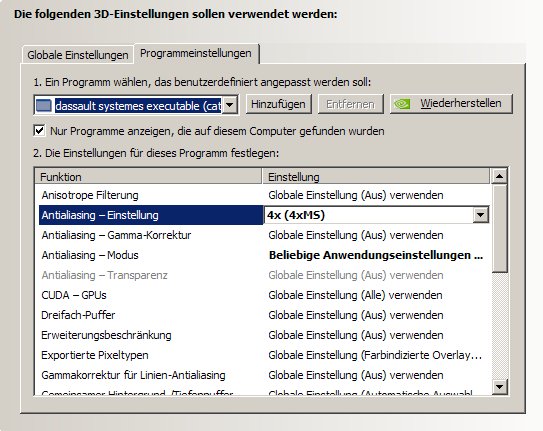This screenshot has height=431, width=543.
Task: Click the Einstellung column header
Action: tap(376, 177)
